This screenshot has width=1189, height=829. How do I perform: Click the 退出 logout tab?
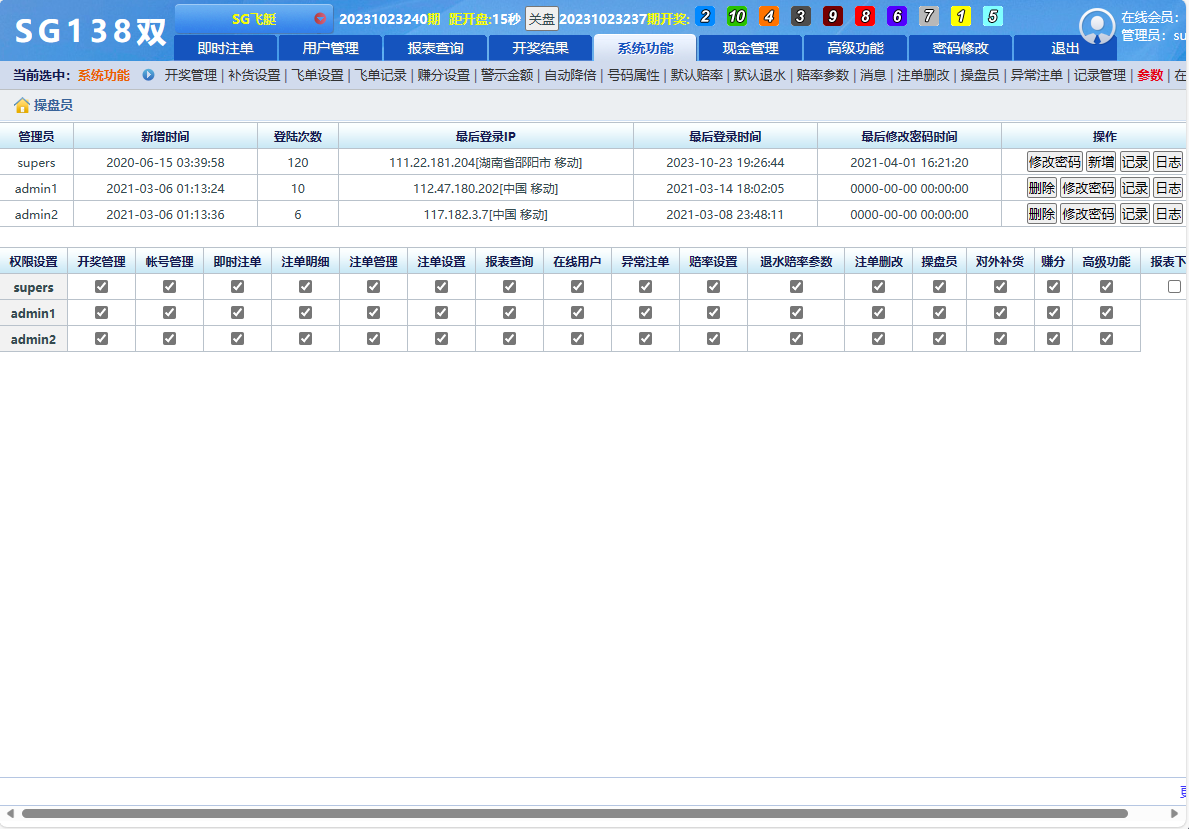pos(1065,48)
